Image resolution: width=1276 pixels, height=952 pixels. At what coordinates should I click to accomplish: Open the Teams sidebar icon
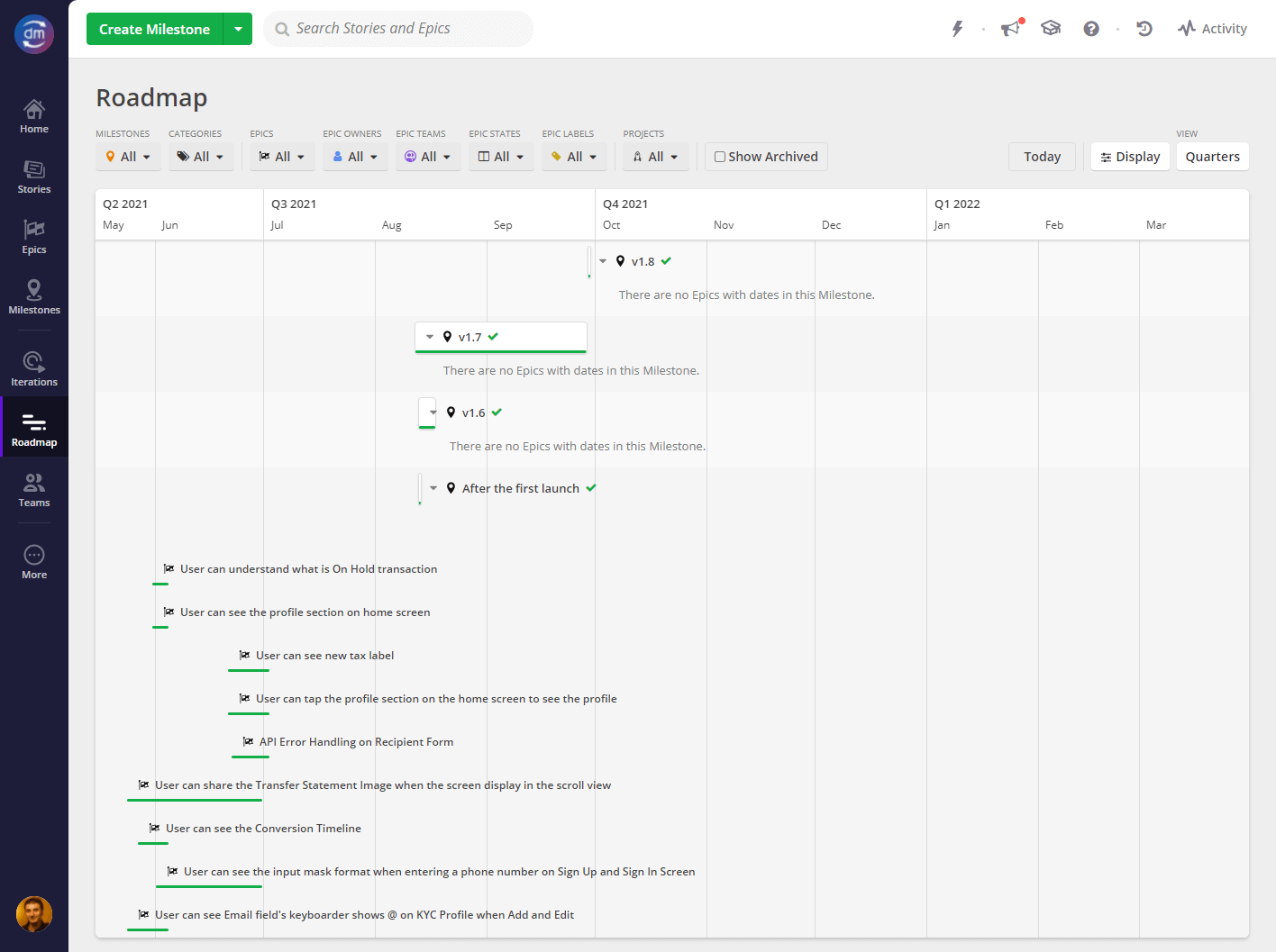34,490
